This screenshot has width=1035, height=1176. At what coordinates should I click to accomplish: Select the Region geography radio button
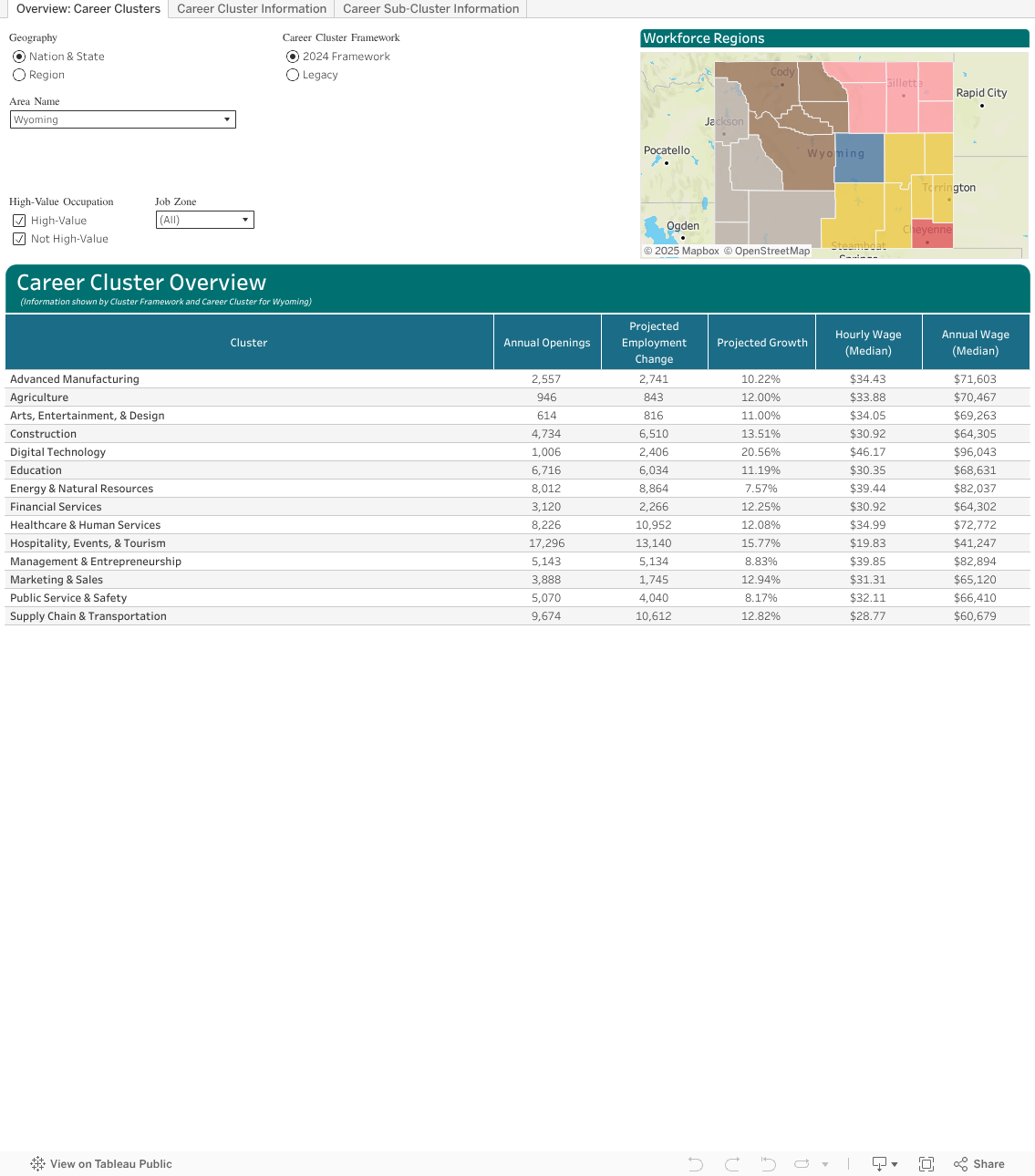click(19, 75)
